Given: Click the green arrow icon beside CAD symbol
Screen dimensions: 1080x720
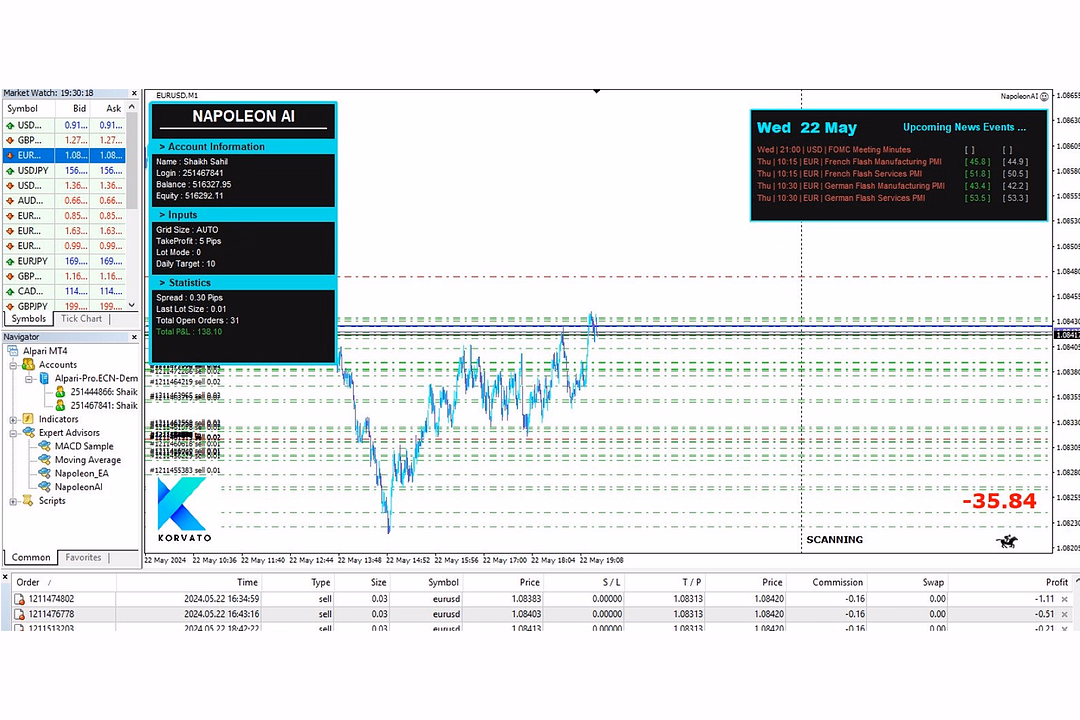Looking at the screenshot, I should point(10,291).
